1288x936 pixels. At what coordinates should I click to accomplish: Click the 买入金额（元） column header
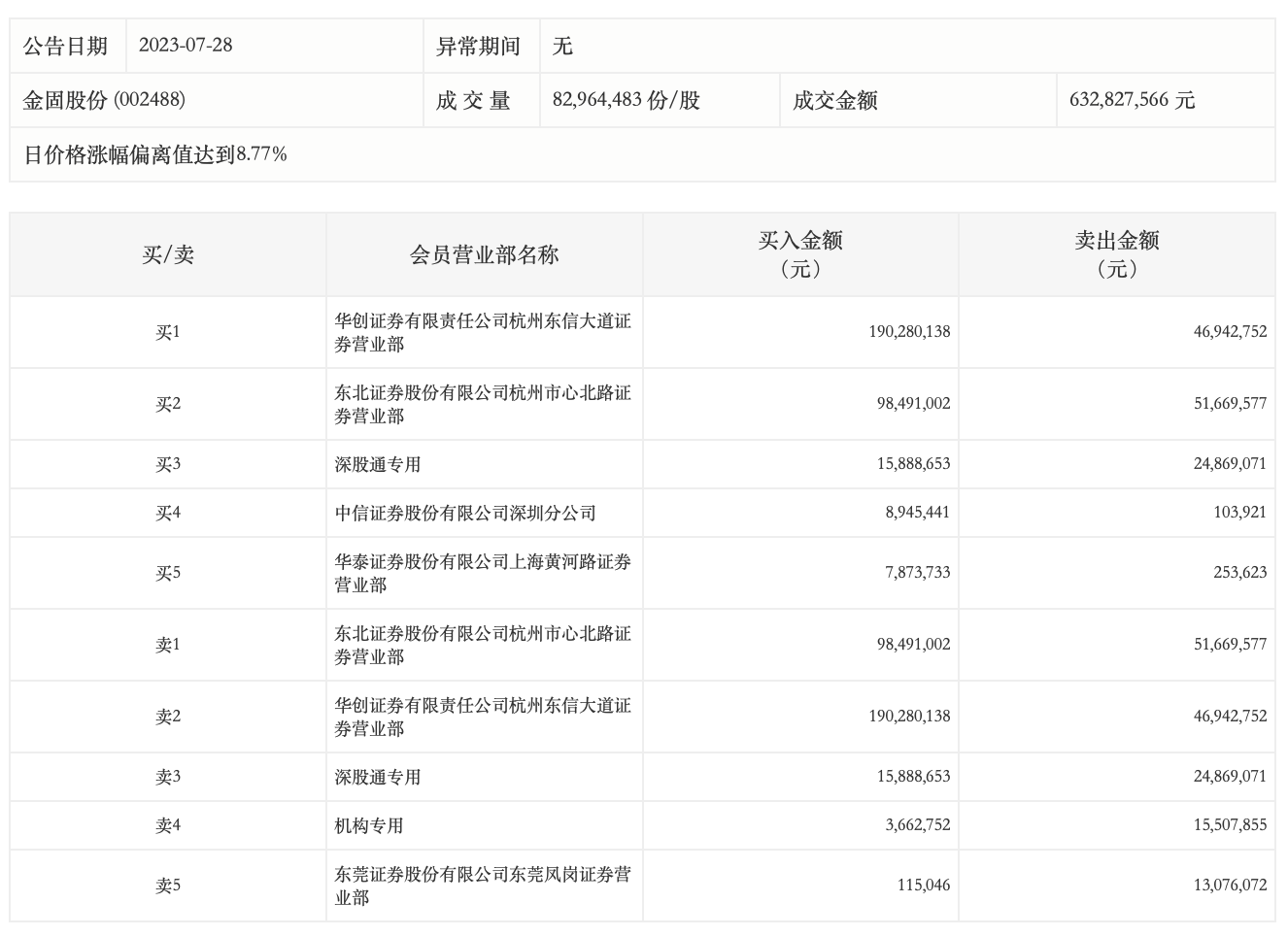[x=800, y=254]
